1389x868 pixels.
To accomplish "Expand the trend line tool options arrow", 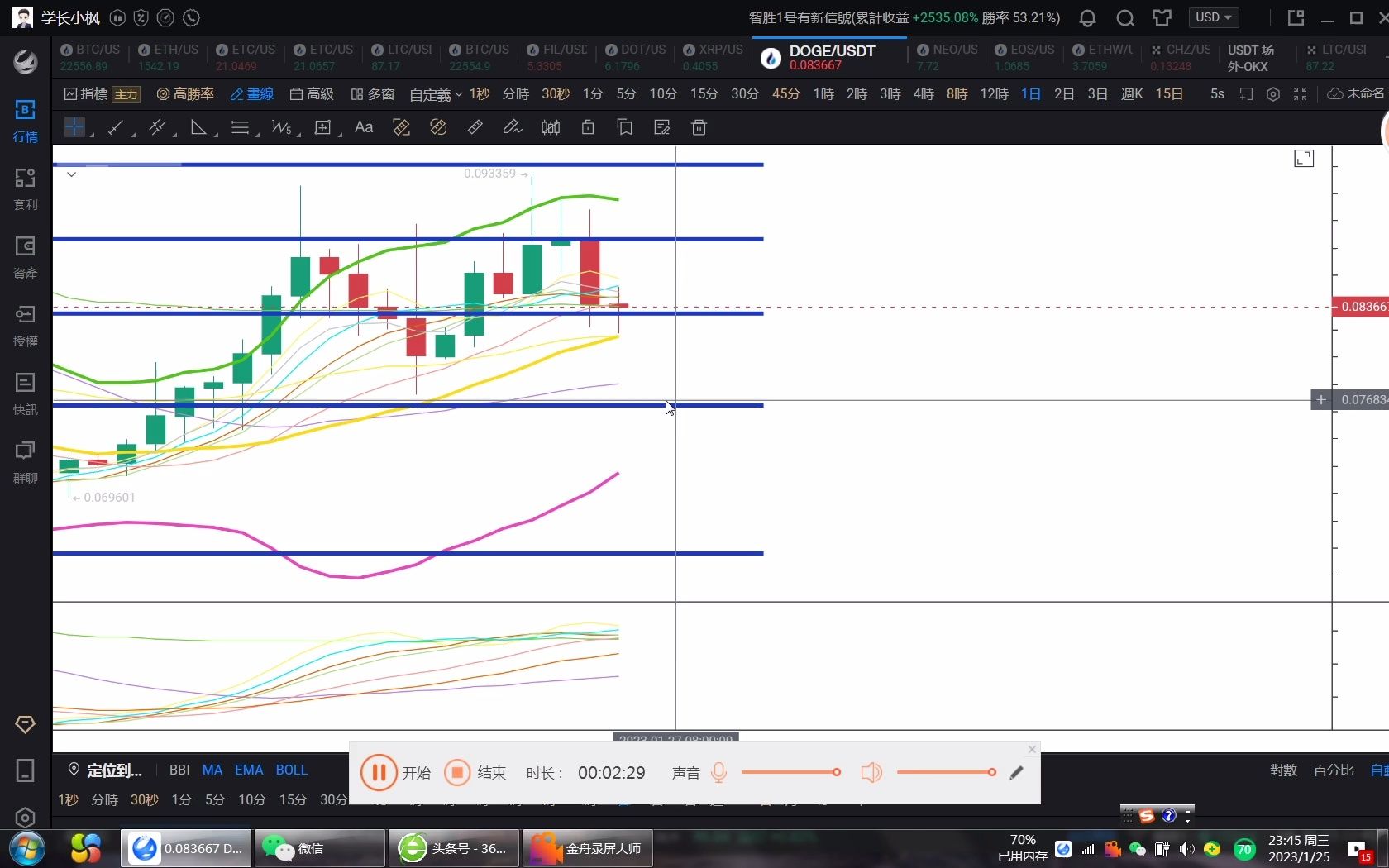I will [133, 135].
